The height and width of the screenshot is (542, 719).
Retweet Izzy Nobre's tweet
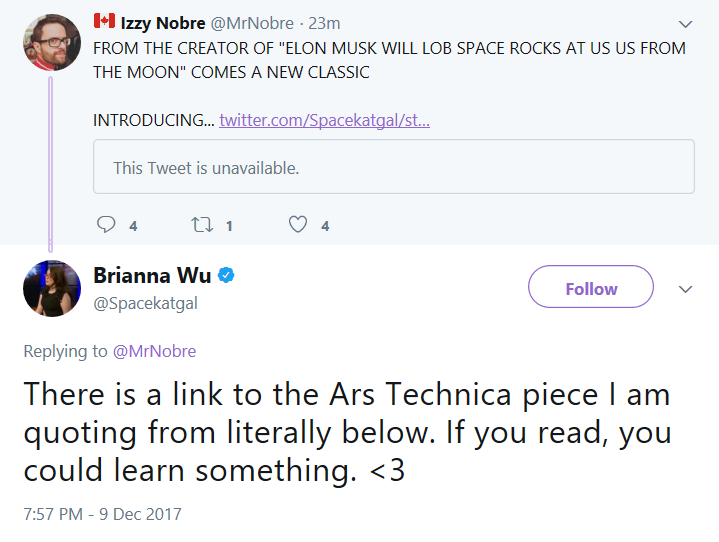tap(202, 225)
